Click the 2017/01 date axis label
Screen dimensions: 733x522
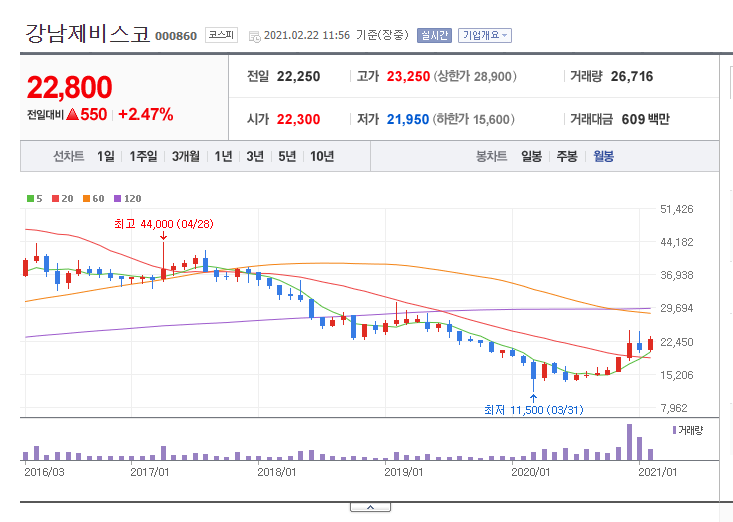click(x=150, y=472)
